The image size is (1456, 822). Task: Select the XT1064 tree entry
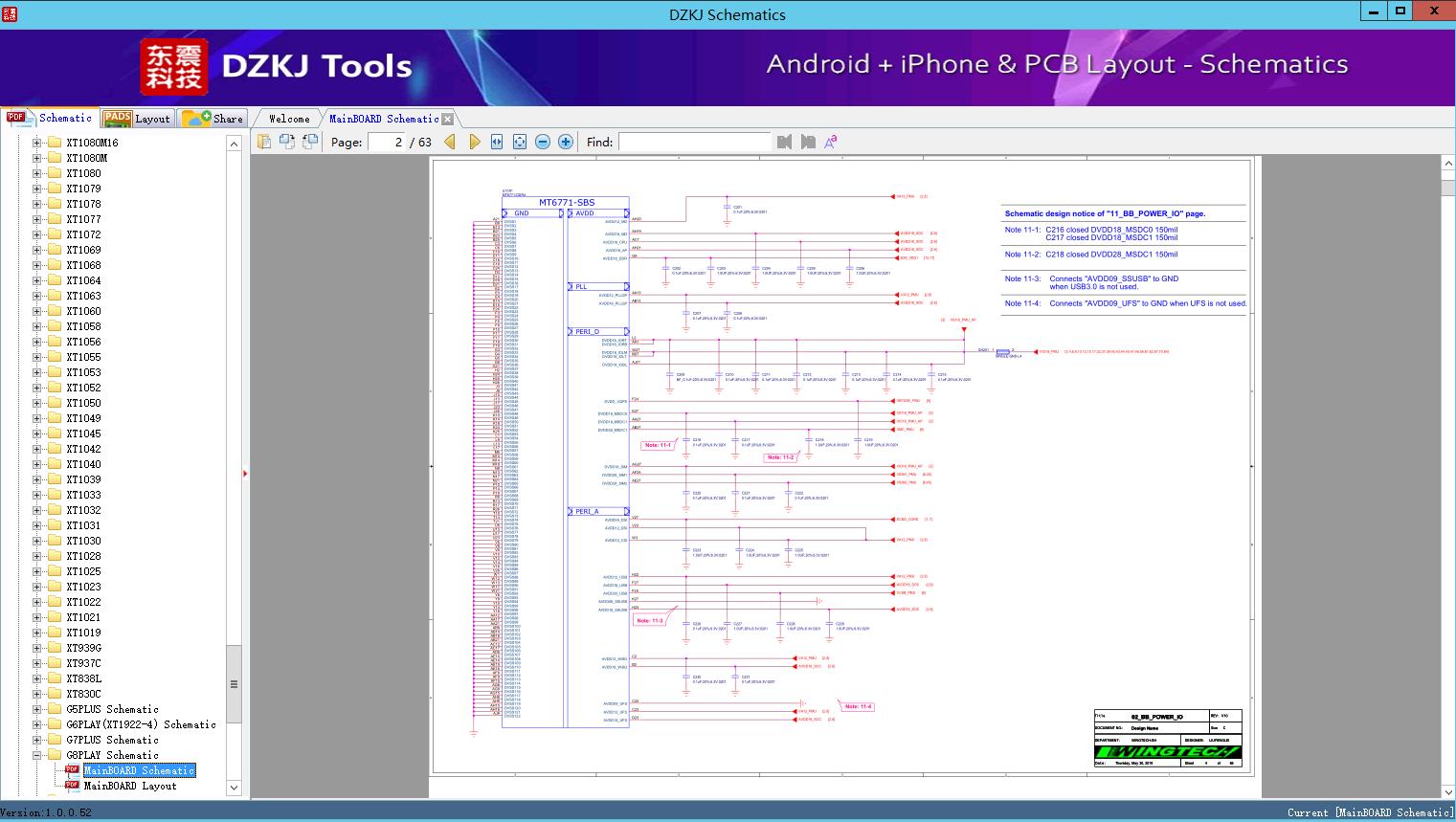83,280
